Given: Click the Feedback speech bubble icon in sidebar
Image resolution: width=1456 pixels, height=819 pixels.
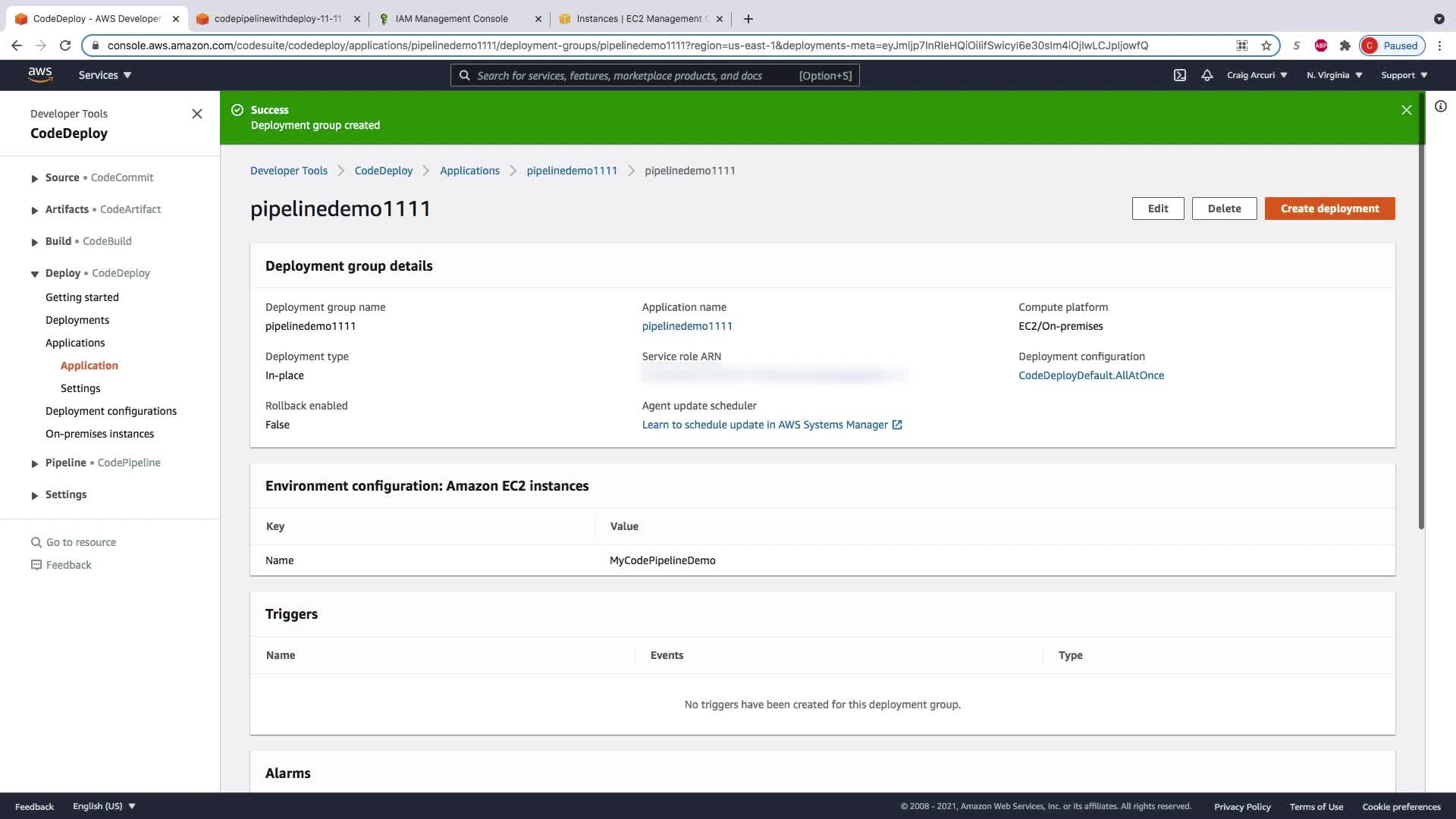Looking at the screenshot, I should pyautogui.click(x=36, y=565).
